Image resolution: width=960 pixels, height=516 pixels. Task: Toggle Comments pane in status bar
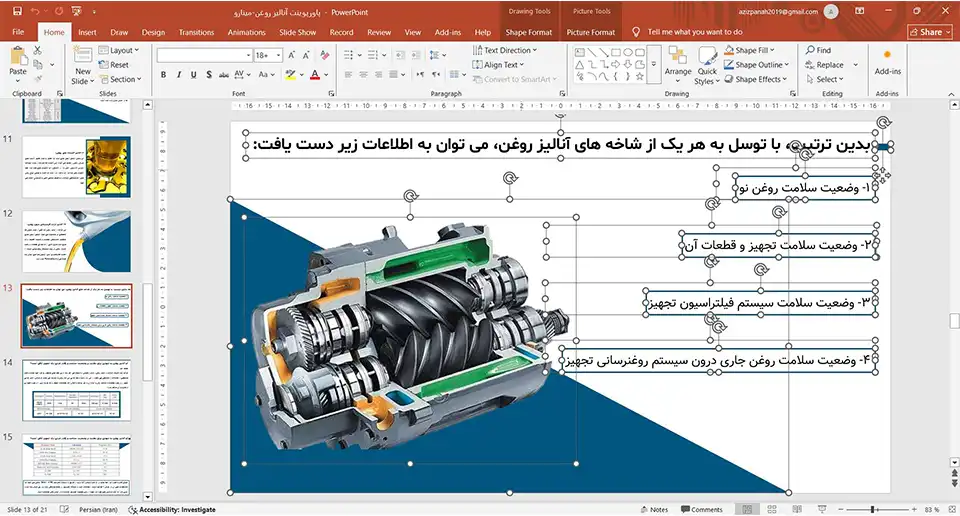tap(702, 509)
